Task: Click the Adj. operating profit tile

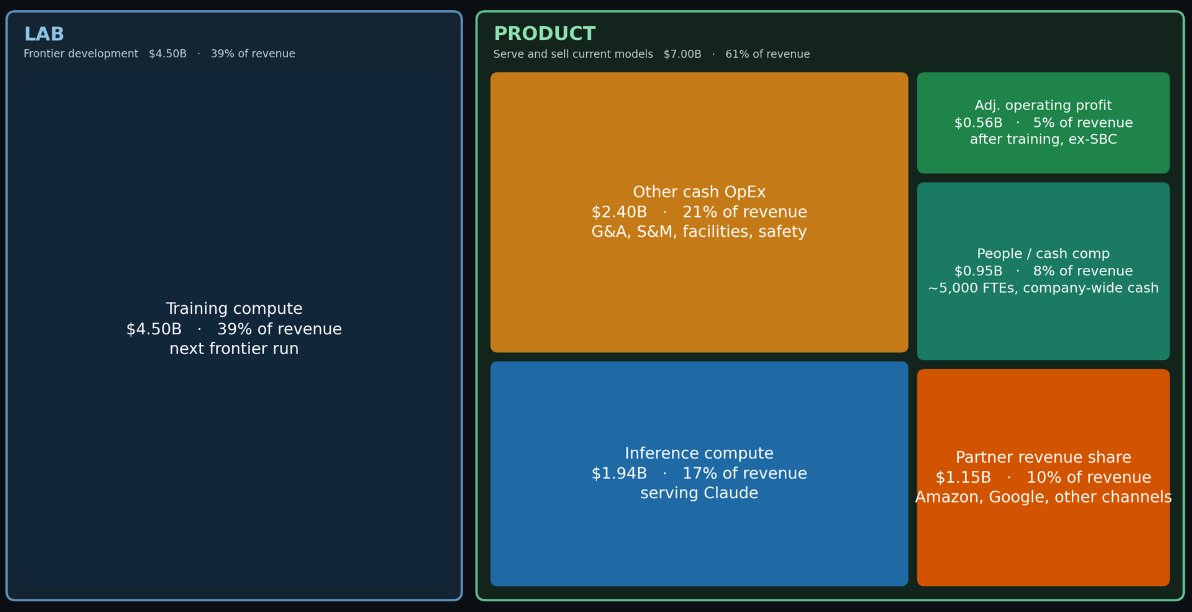Action: coord(1043,122)
